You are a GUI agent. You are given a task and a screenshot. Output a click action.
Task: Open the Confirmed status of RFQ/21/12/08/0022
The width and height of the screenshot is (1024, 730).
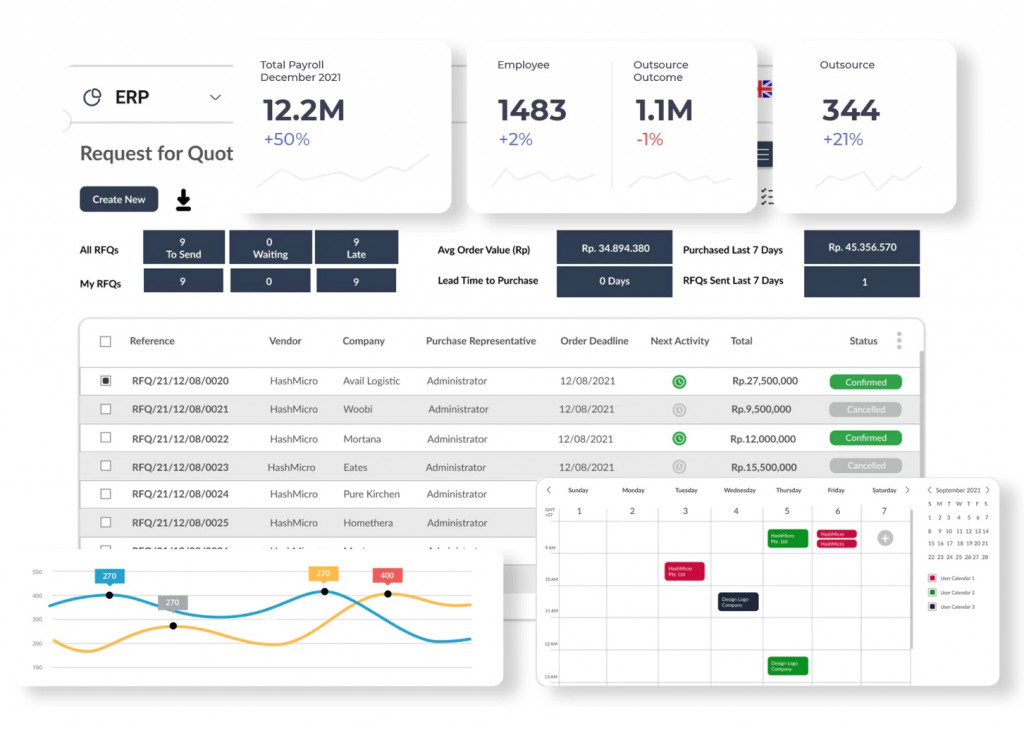click(x=865, y=438)
